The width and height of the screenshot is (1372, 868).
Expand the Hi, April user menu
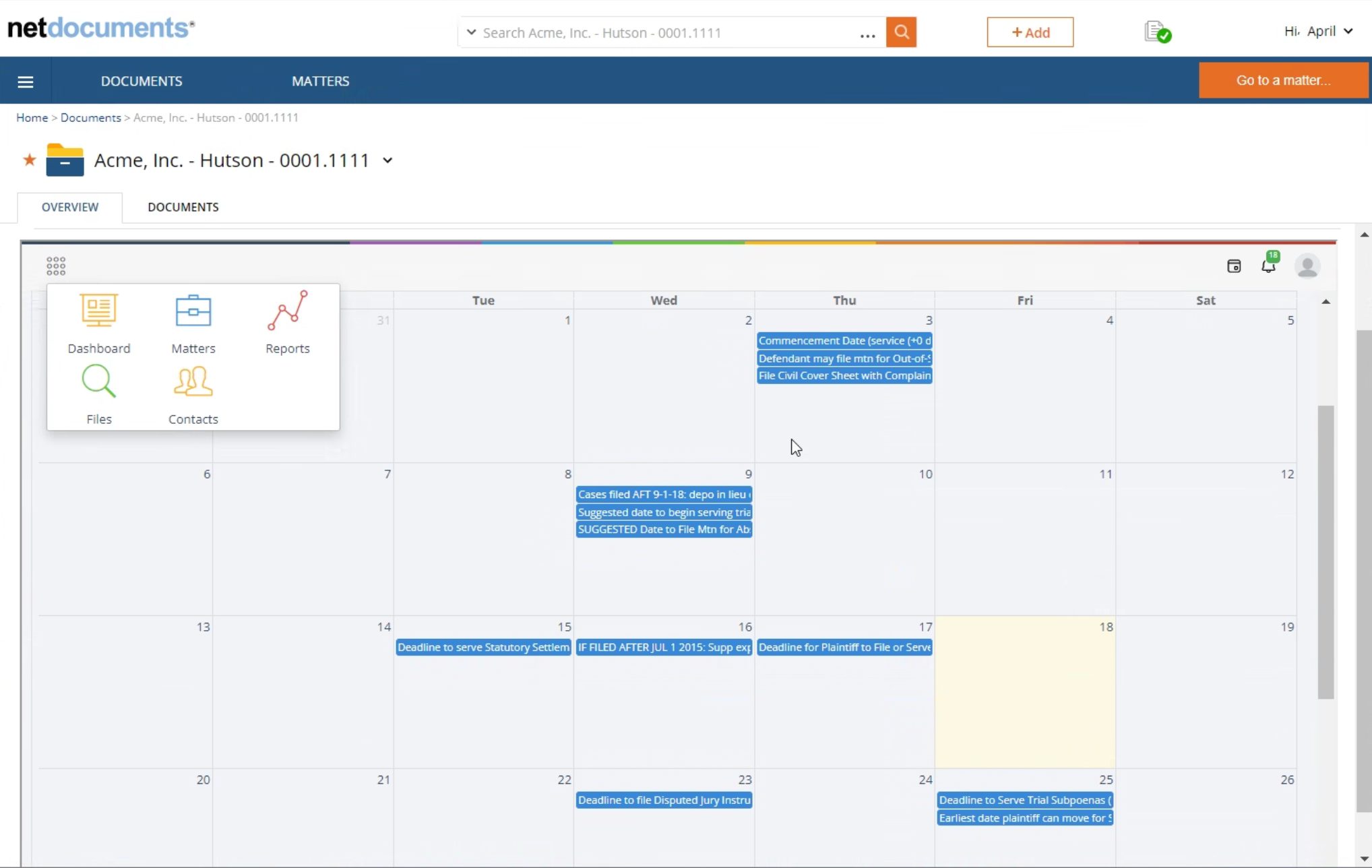1319,31
